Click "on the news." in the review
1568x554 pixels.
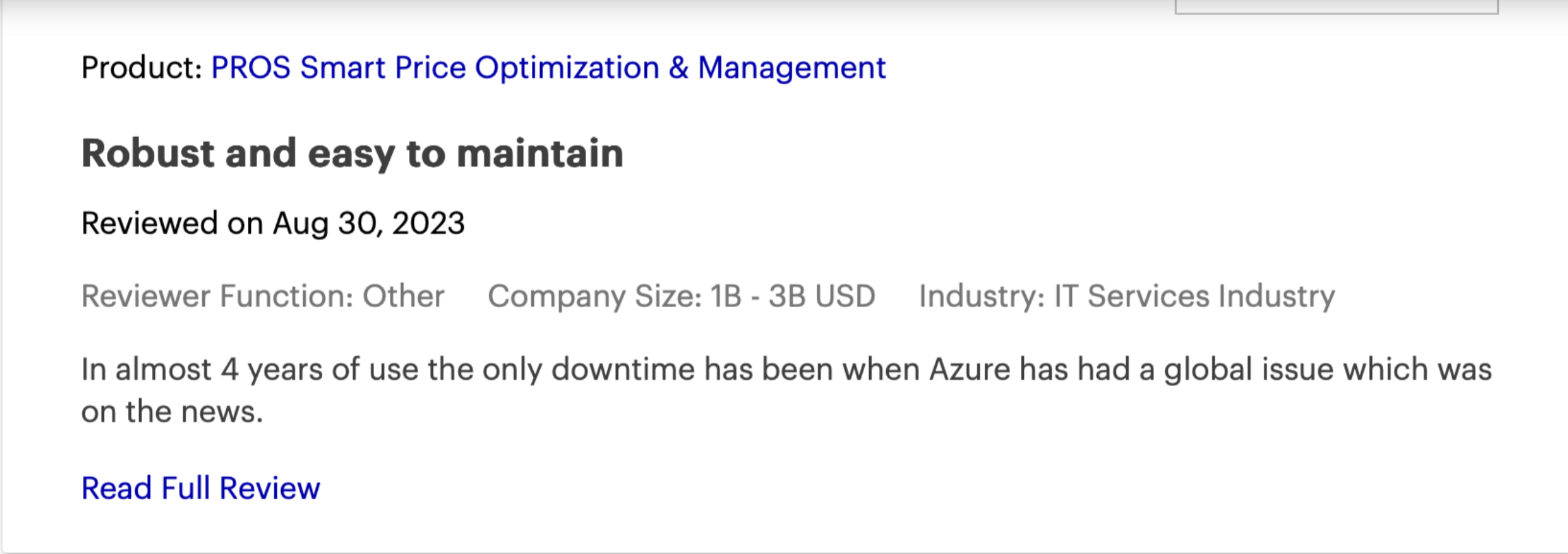click(171, 412)
